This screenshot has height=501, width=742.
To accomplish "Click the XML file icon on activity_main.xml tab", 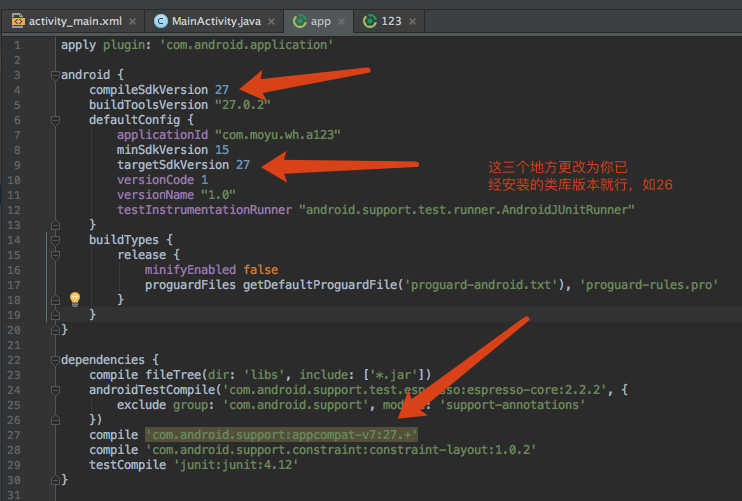I will coord(18,21).
